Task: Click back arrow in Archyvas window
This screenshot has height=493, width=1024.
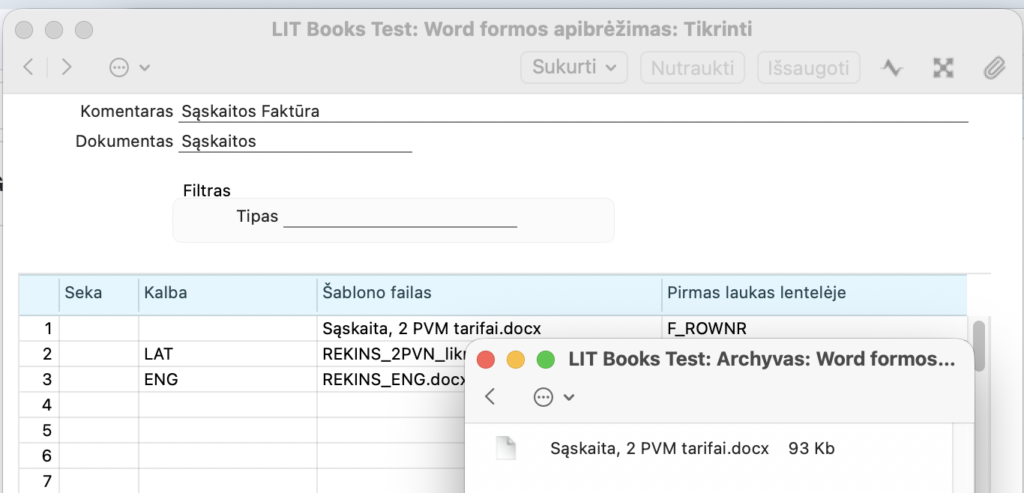Action: click(490, 397)
